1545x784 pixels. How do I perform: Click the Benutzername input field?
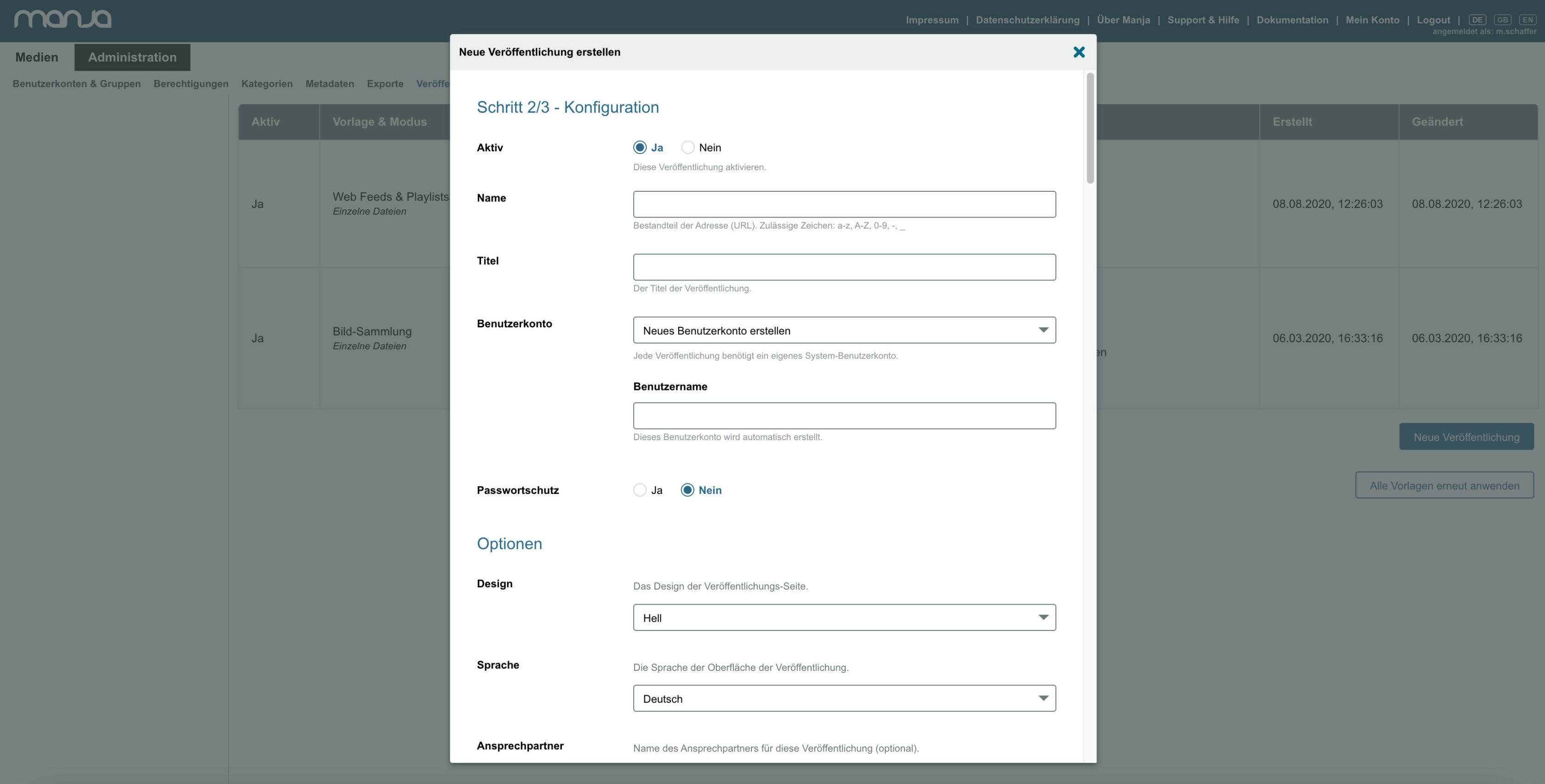click(x=844, y=416)
